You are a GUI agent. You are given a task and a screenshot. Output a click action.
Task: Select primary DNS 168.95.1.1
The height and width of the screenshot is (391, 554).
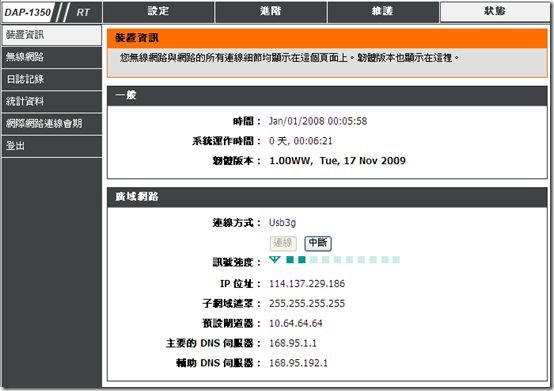tap(293, 343)
